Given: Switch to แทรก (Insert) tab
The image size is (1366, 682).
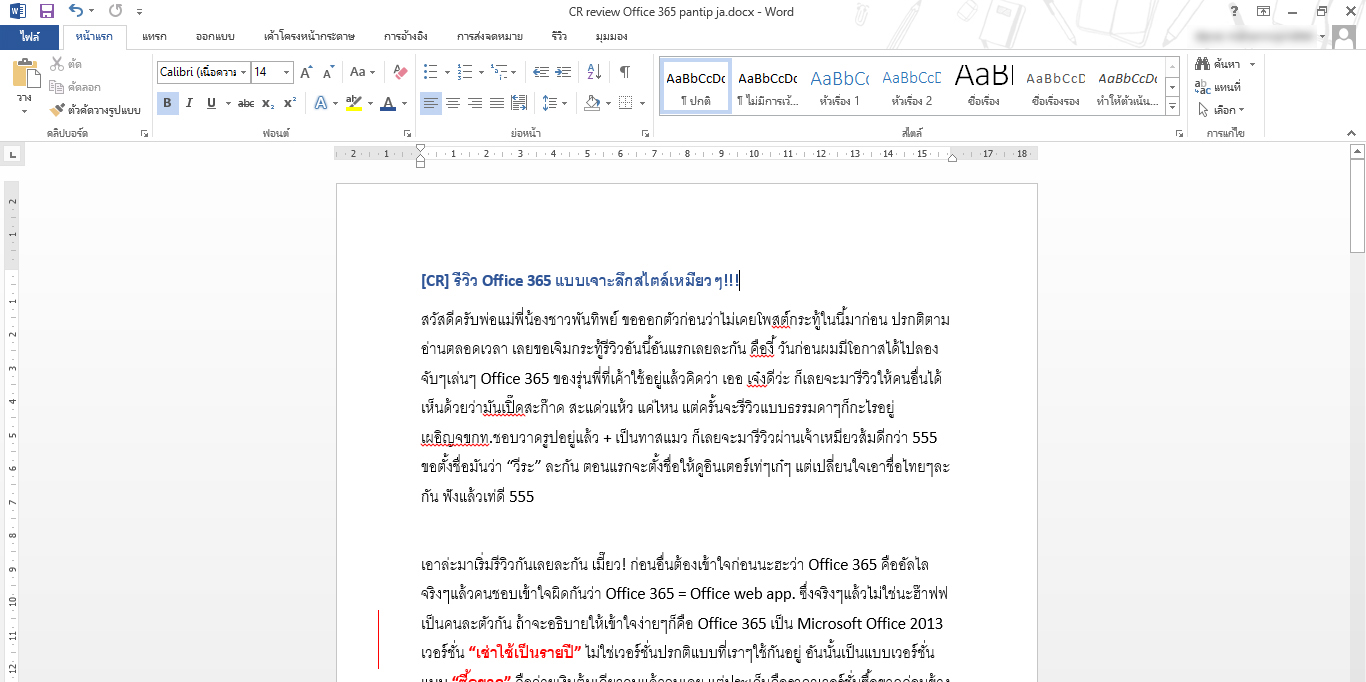Looking at the screenshot, I should coord(154,37).
